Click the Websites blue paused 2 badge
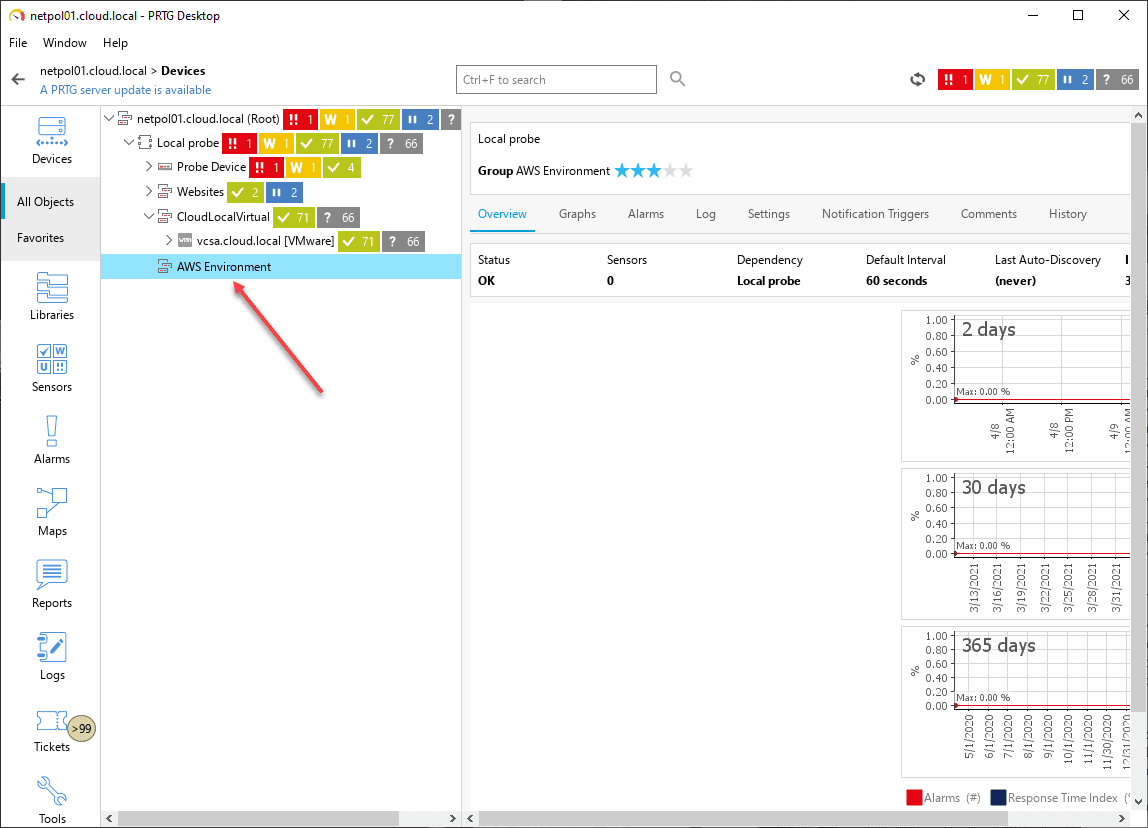Viewport: 1148px width, 828px height. coord(284,193)
